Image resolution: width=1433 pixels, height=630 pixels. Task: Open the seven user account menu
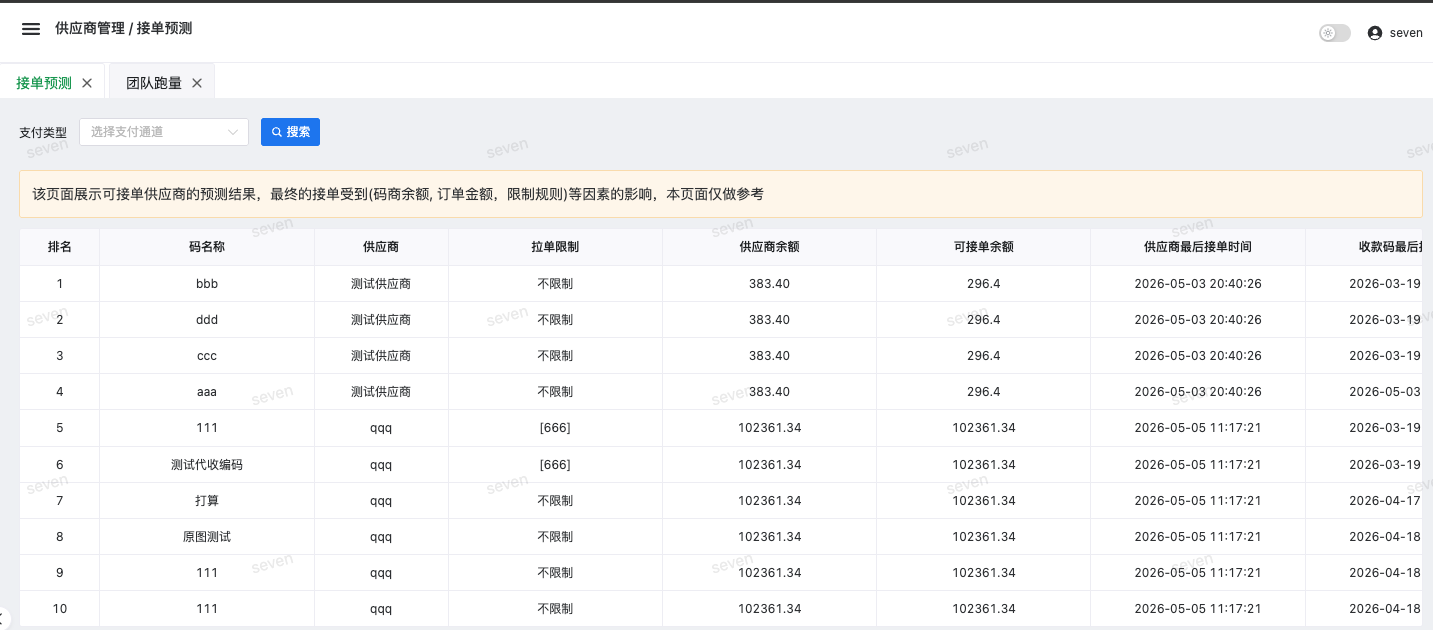coord(1395,33)
